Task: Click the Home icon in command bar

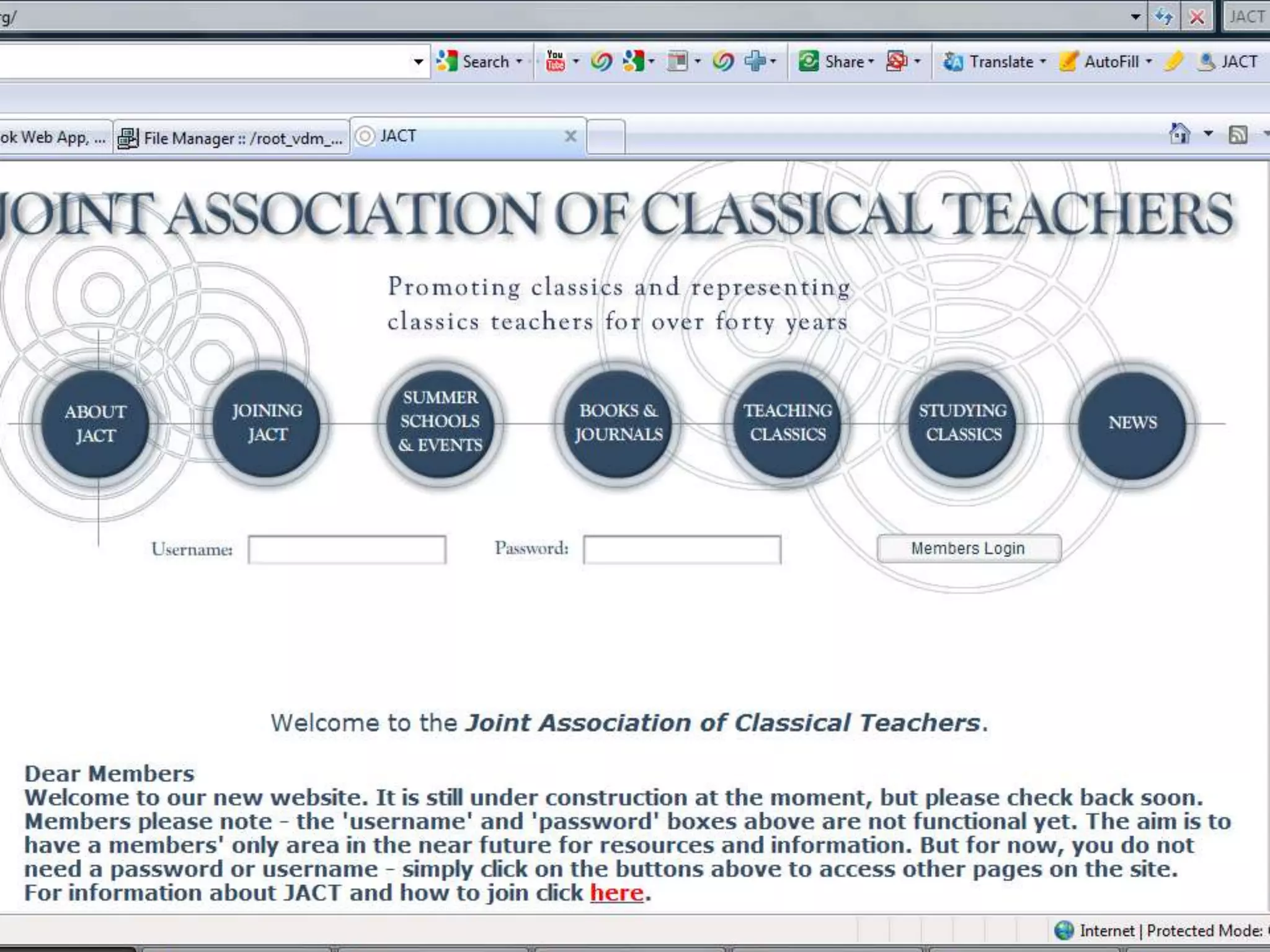Action: (x=1179, y=134)
